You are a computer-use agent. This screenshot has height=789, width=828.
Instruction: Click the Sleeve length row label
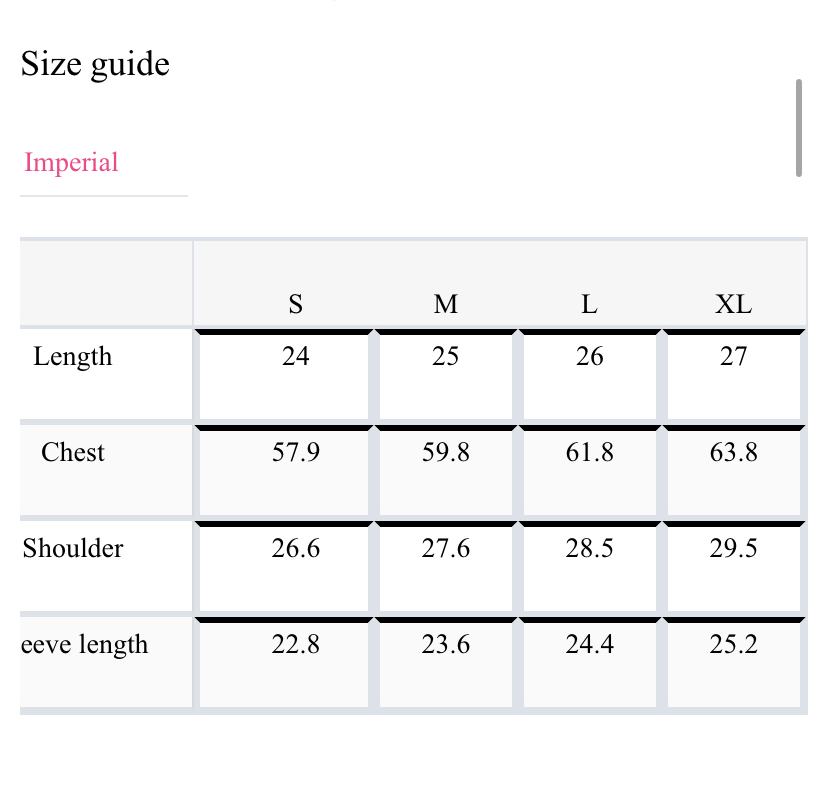click(x=84, y=644)
